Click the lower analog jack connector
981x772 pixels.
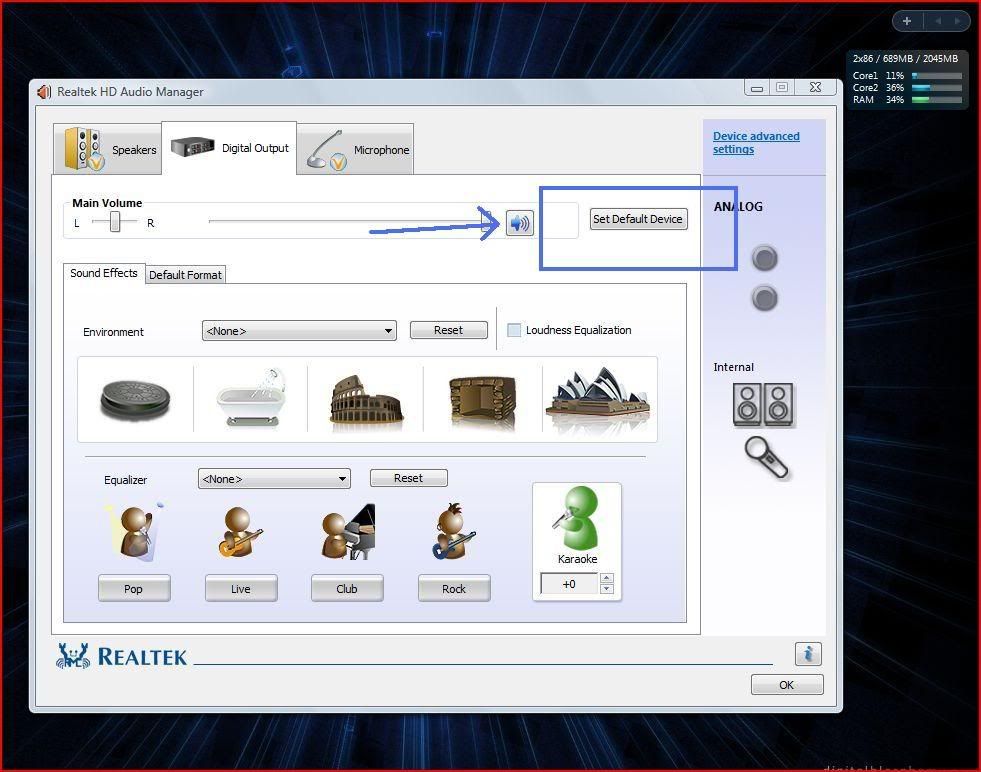[x=765, y=298]
